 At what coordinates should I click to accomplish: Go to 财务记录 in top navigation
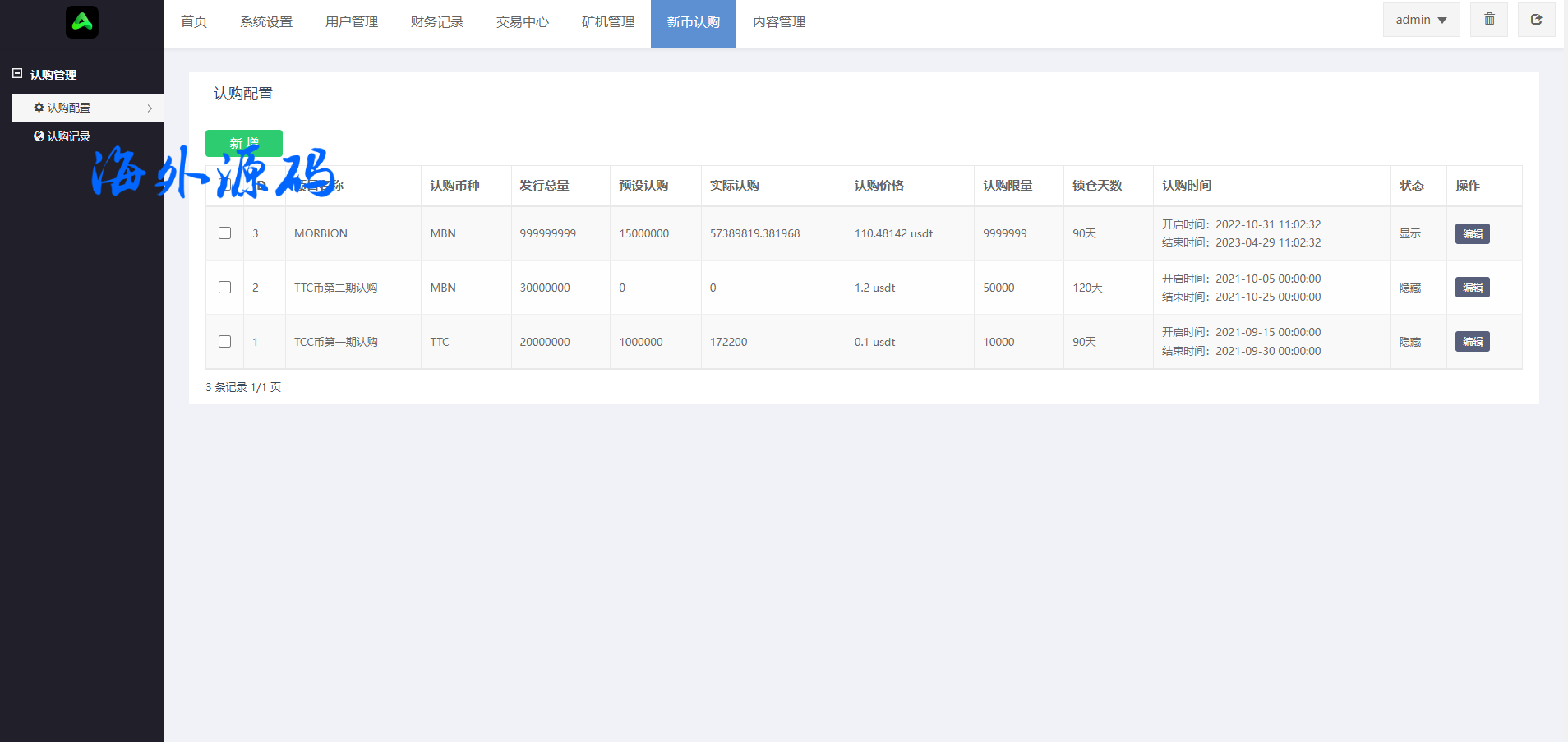(x=436, y=22)
